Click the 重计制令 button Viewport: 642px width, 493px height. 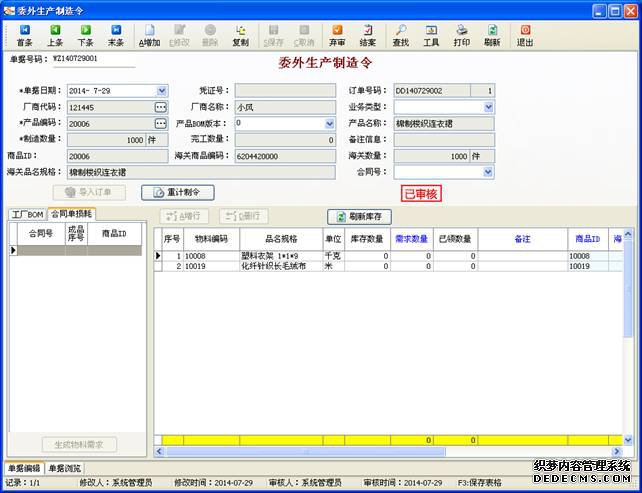(x=178, y=192)
